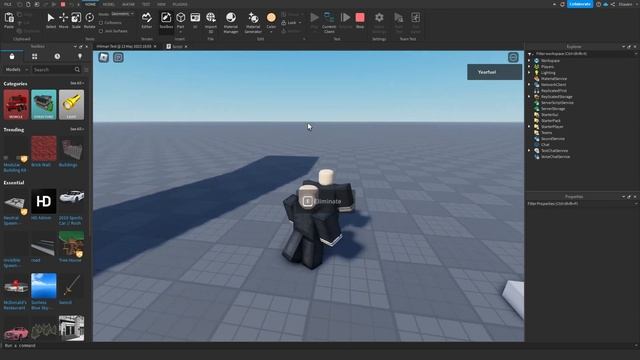Click See All beside Trending
The height and width of the screenshot is (360, 640).
tap(77, 129)
